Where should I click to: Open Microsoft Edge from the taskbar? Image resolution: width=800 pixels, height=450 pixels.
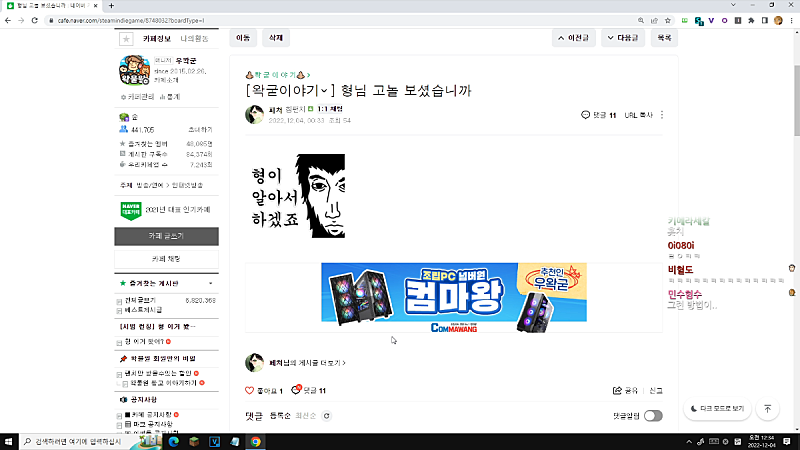point(173,441)
